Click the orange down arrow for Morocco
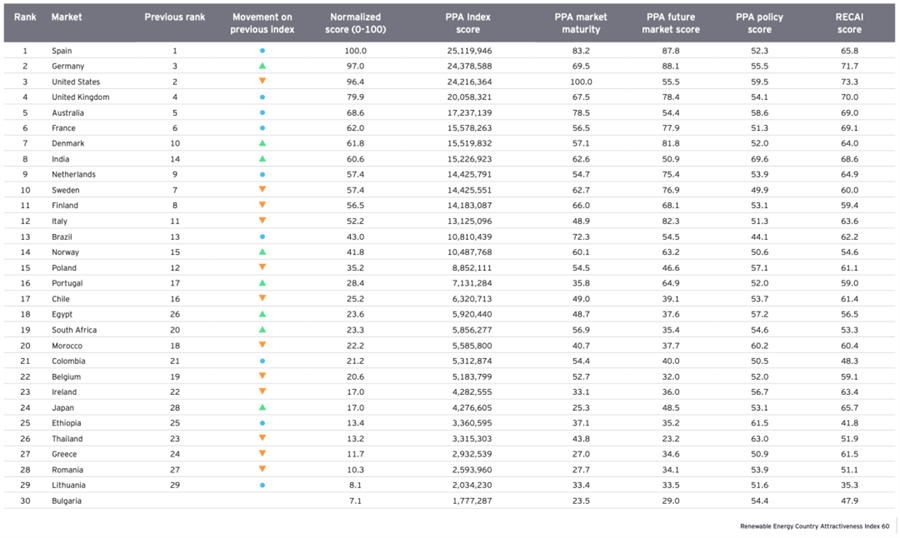The height and width of the screenshot is (538, 900). pos(262,345)
